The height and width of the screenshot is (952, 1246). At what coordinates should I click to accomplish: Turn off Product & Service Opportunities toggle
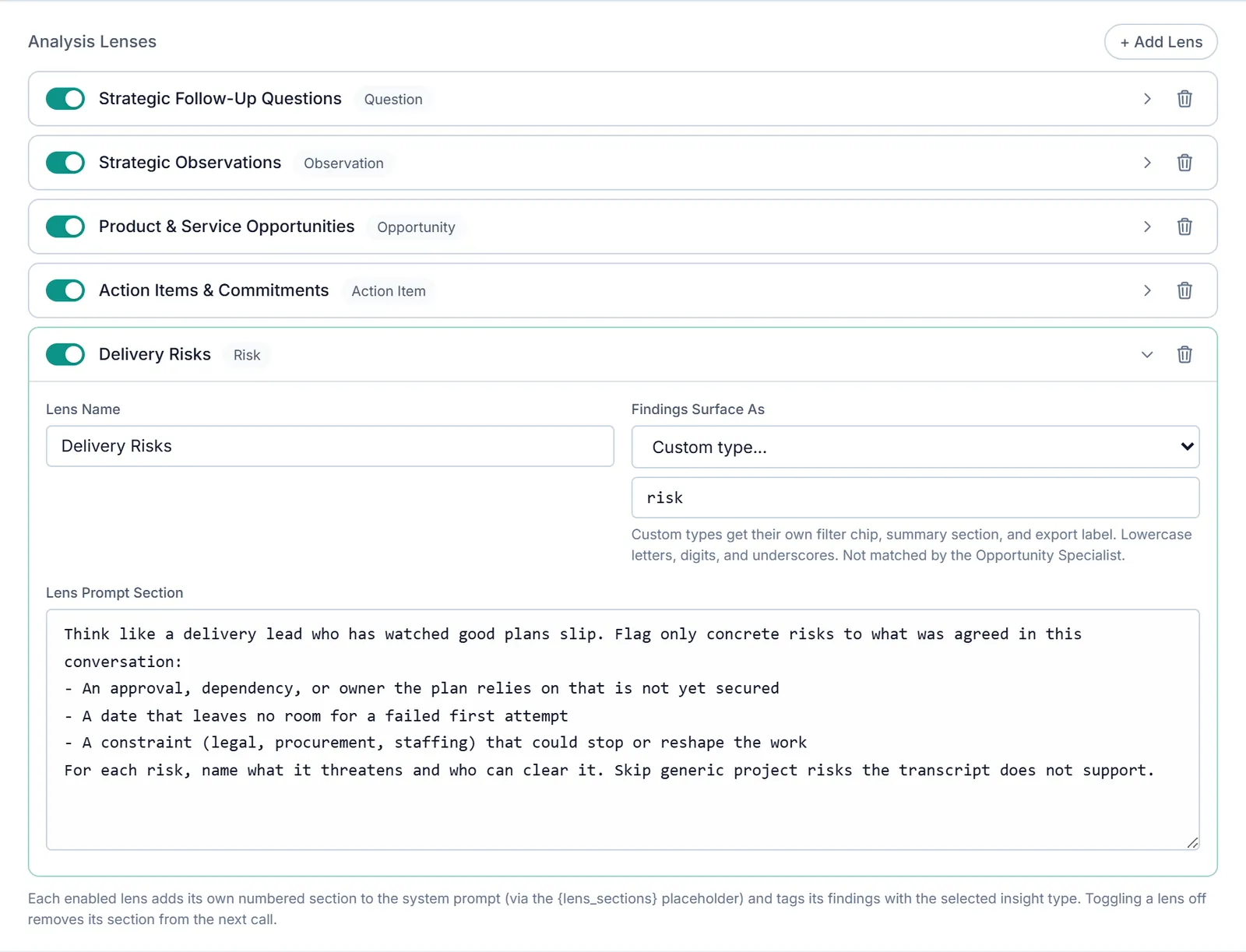[x=65, y=227]
